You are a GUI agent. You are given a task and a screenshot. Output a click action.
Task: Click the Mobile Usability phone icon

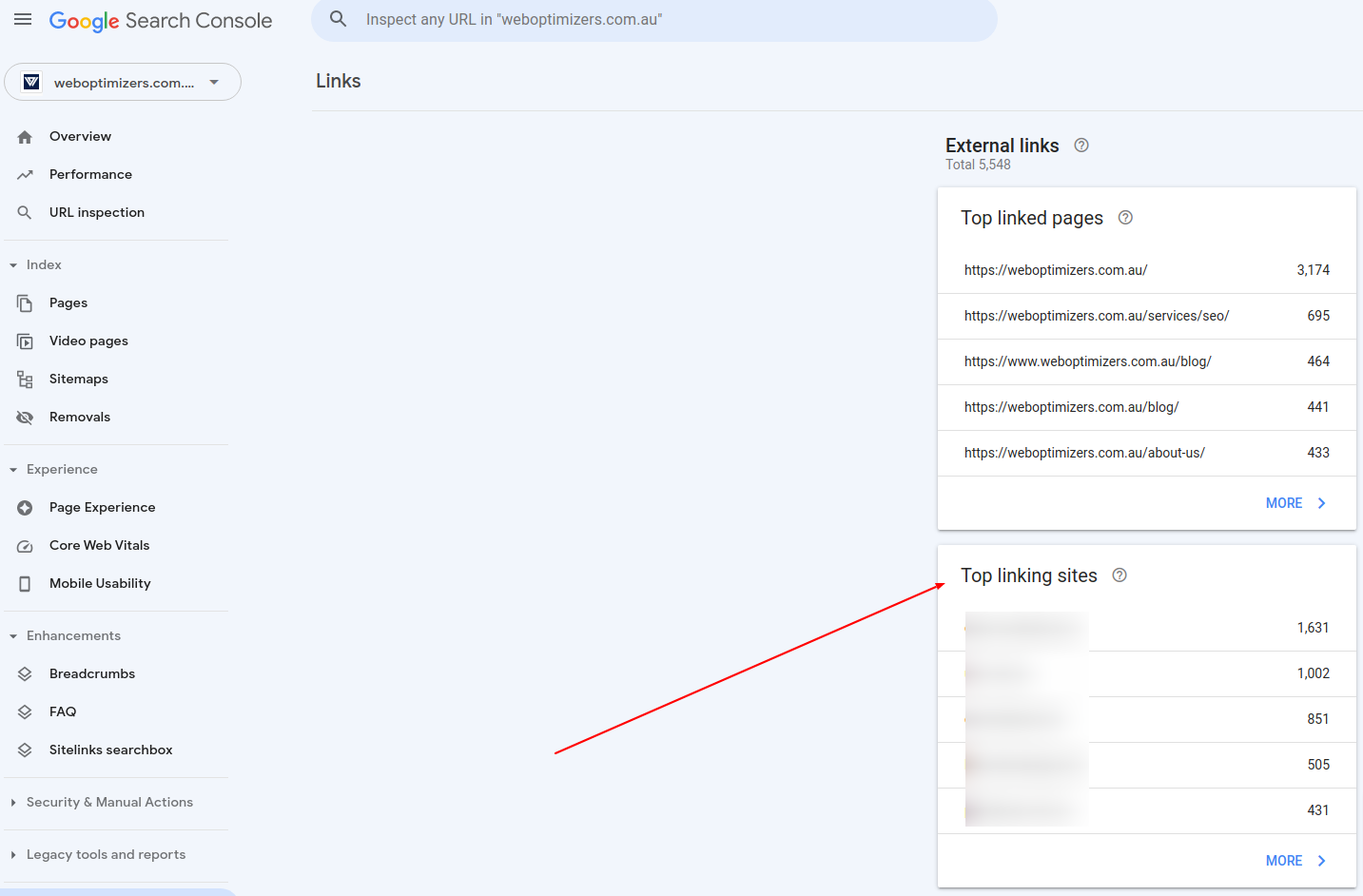pos(26,583)
